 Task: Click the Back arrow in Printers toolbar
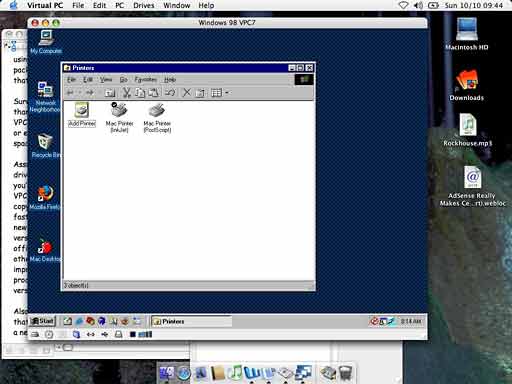70,93
